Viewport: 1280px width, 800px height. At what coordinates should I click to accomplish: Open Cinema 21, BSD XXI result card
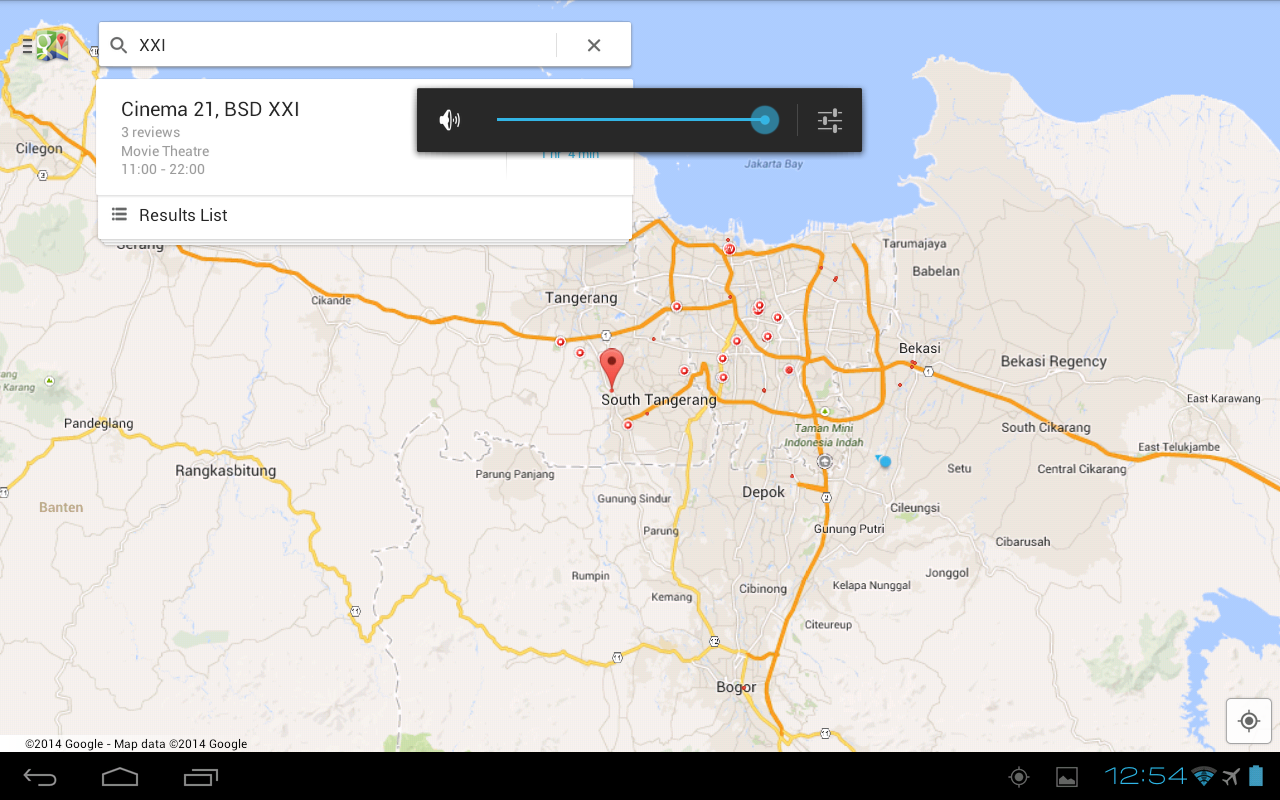coord(365,137)
